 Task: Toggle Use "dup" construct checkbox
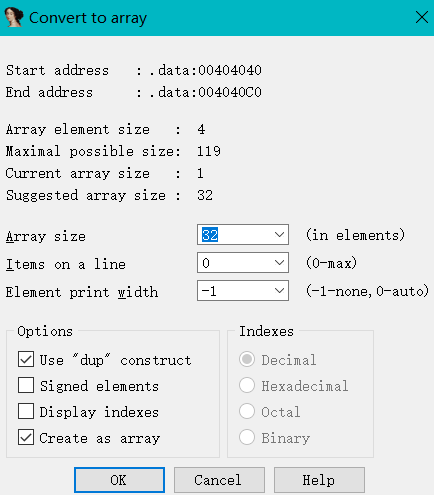(x=26, y=359)
